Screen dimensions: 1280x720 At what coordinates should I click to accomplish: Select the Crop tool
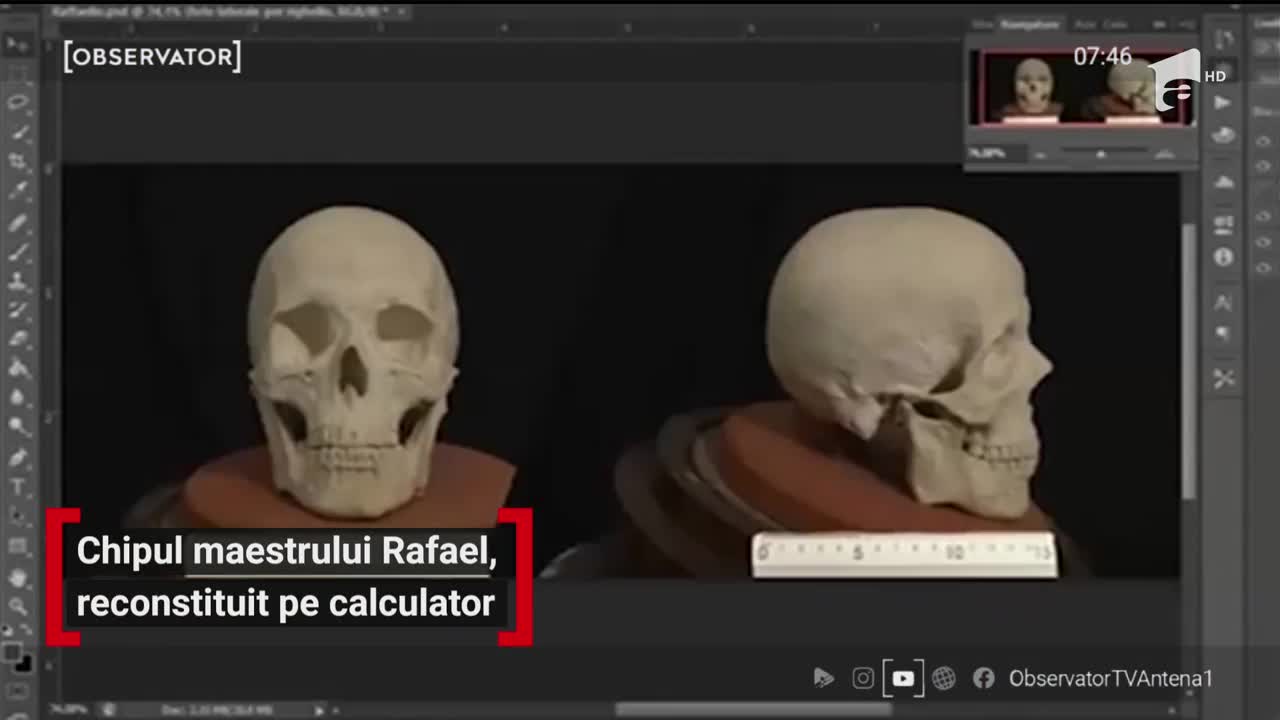click(x=17, y=161)
